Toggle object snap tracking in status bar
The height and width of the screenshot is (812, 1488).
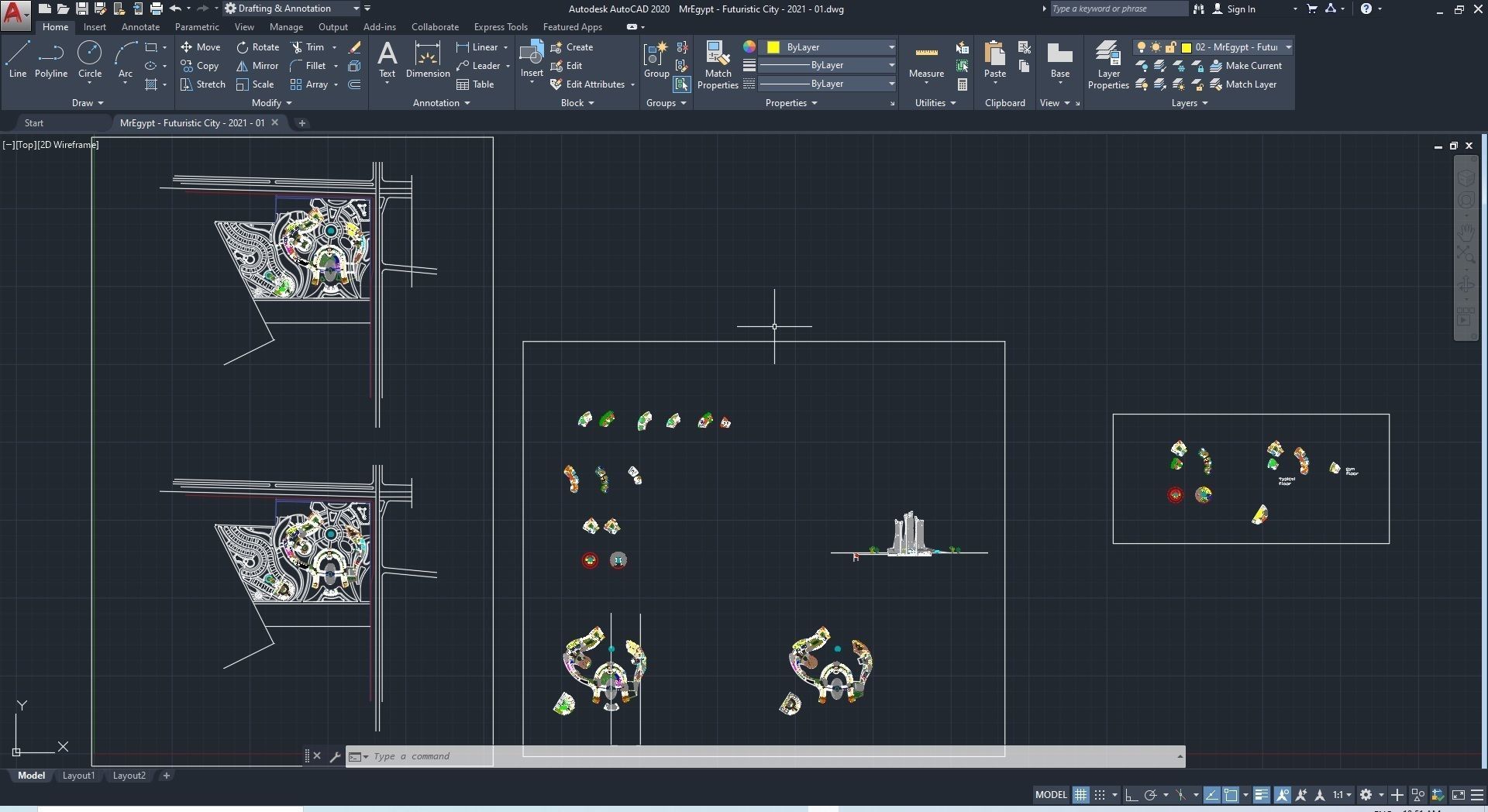1212,795
